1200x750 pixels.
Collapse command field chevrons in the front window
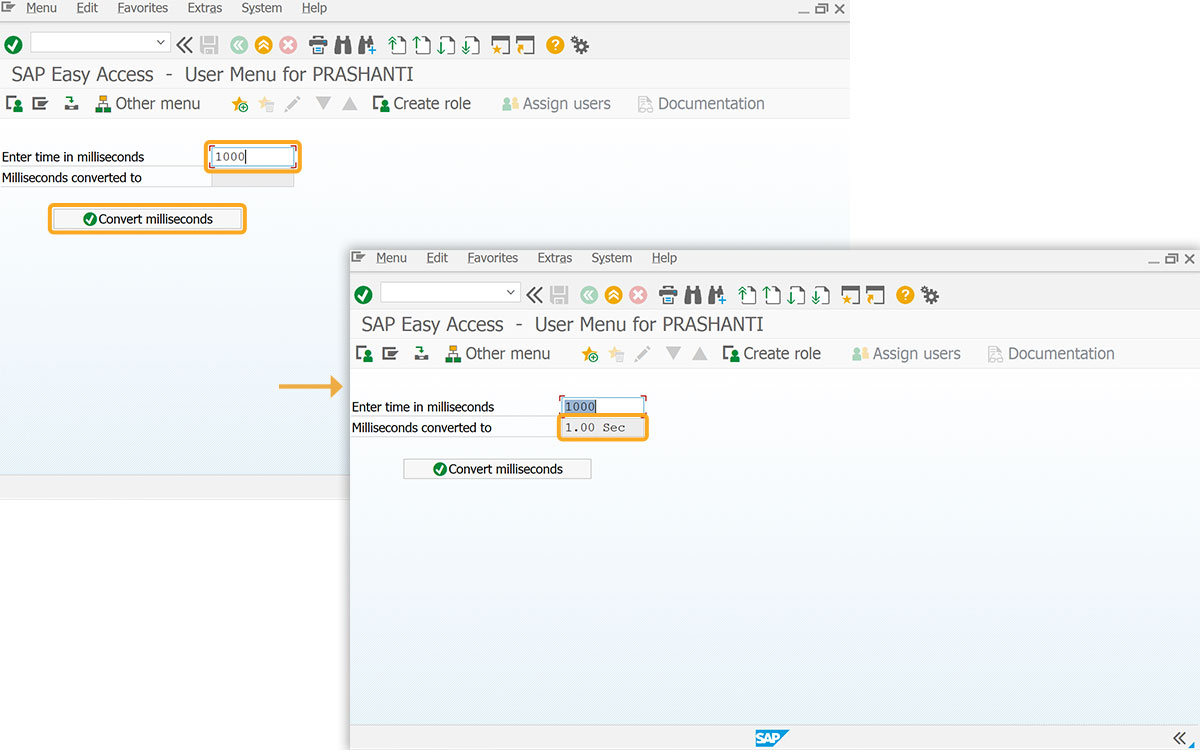535,295
